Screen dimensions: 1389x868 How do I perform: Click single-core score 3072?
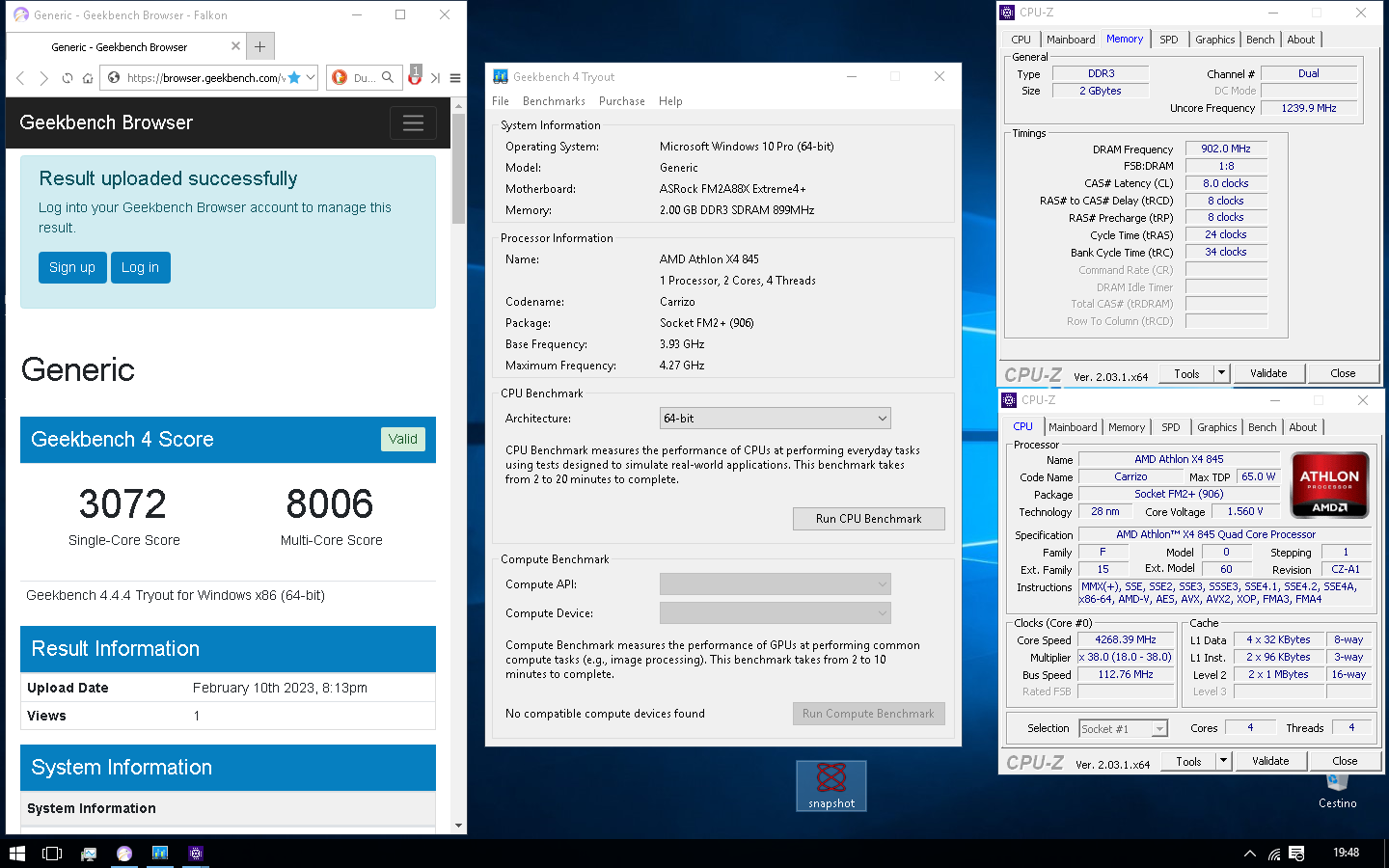123,503
